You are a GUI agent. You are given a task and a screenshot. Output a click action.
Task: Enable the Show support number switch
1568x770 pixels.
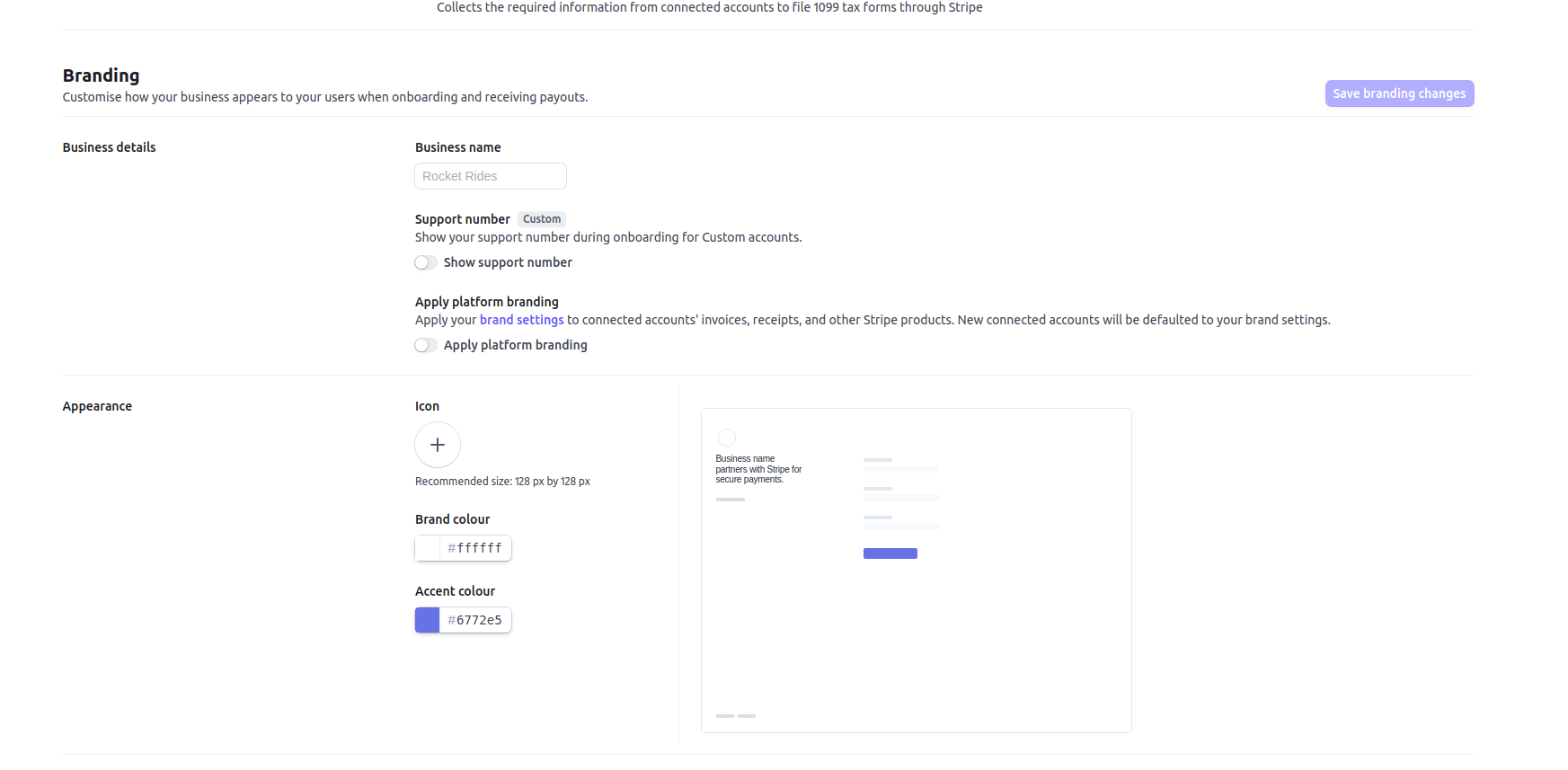(426, 262)
